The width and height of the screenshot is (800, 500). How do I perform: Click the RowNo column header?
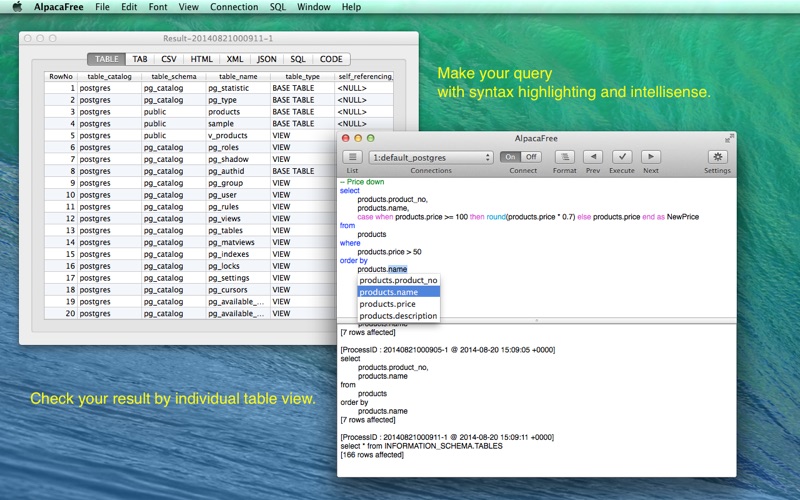61,77
